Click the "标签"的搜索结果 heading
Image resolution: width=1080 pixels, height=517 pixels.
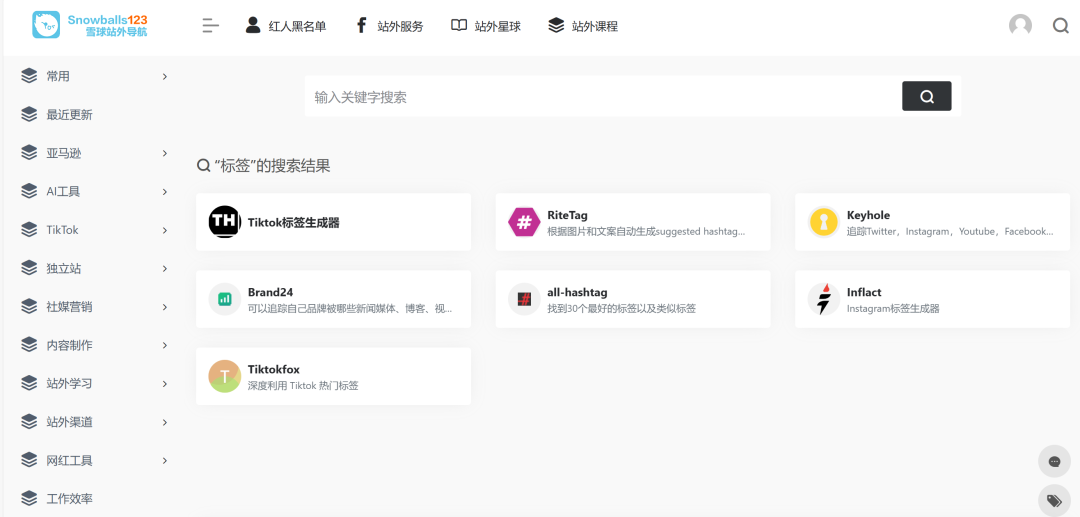(273, 166)
